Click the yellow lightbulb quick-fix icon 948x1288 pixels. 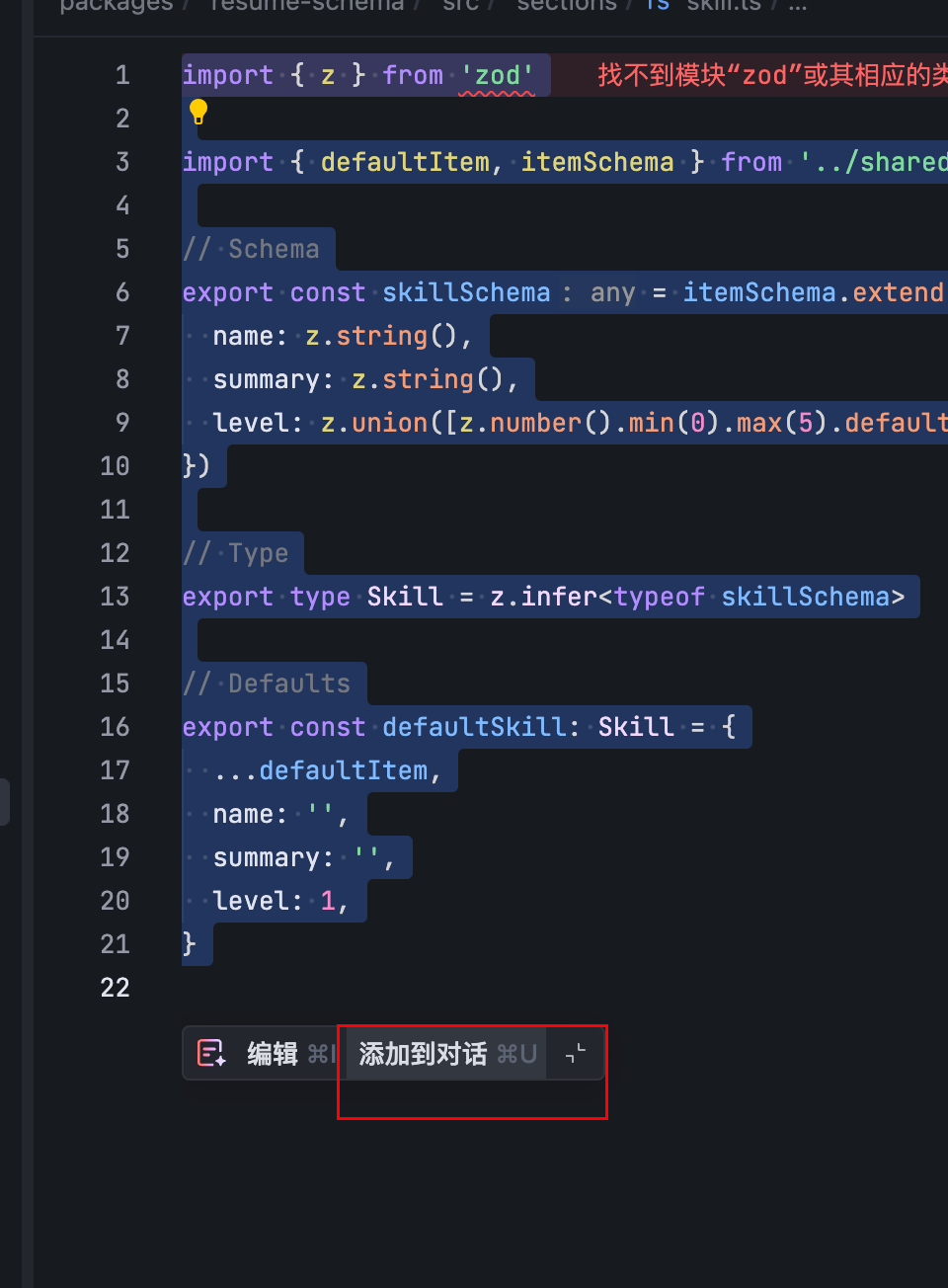click(x=198, y=112)
